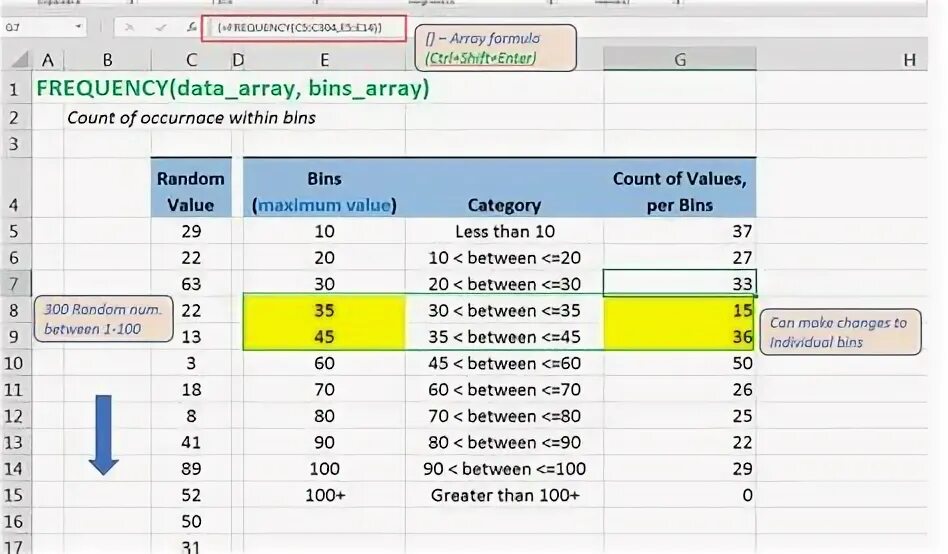The image size is (948, 554).
Task: Select count value 26 in row 11
Action: (680, 389)
